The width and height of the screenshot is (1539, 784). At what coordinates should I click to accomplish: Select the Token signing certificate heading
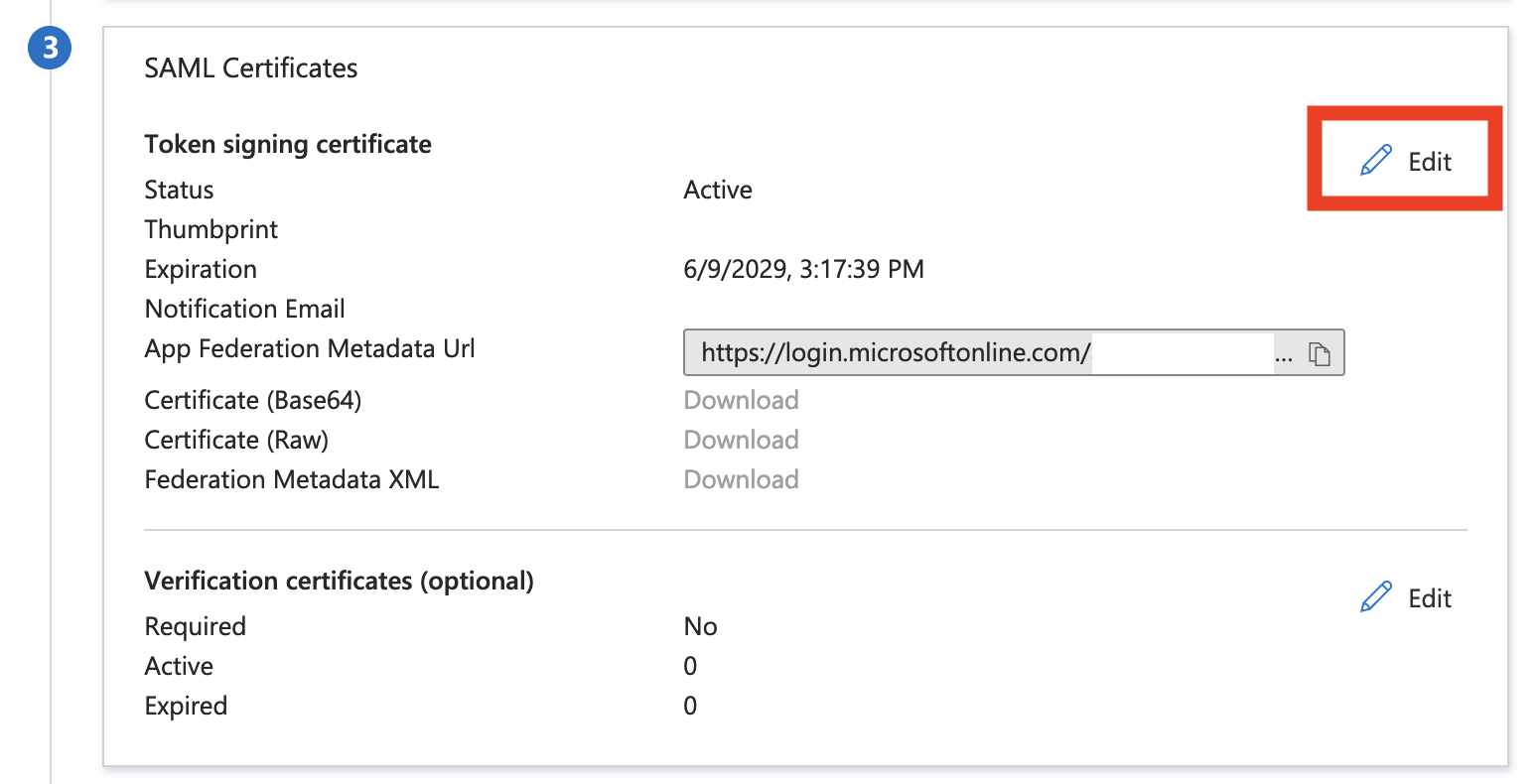pos(288,145)
